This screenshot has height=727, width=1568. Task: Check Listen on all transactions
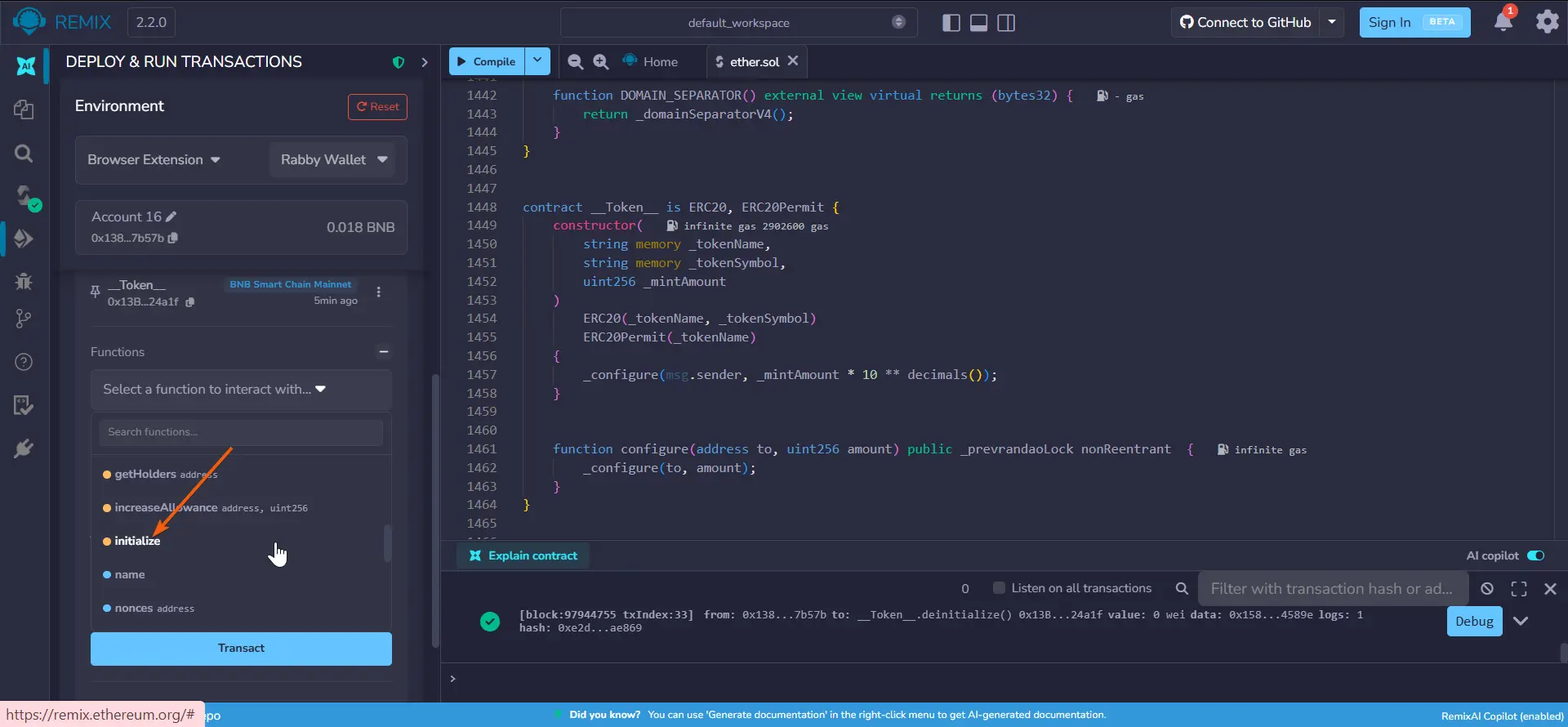998,588
